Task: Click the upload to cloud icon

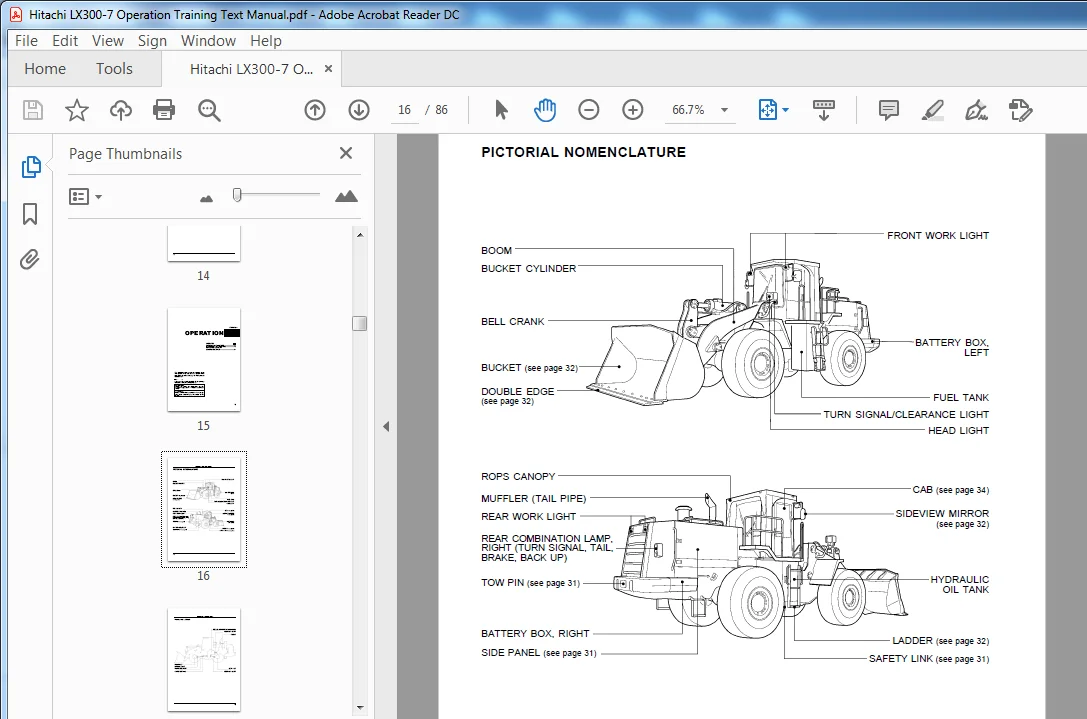Action: [x=121, y=110]
